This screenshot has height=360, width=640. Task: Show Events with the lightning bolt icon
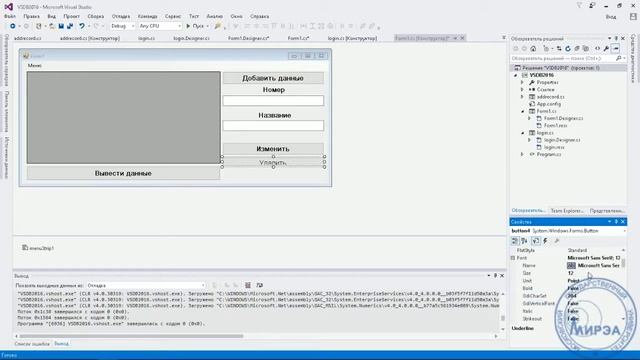545,241
